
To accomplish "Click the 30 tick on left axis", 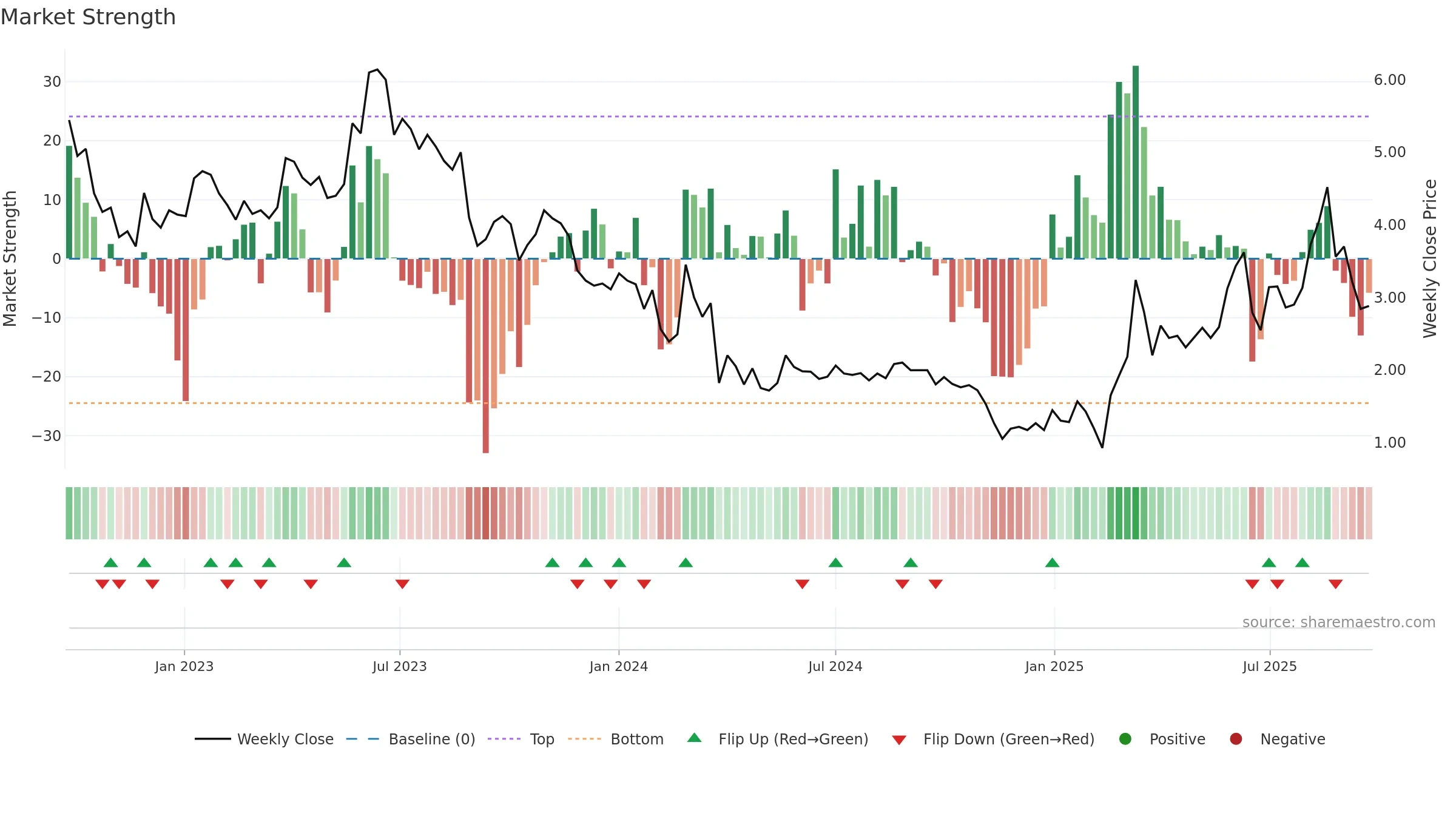I will pos(52,81).
